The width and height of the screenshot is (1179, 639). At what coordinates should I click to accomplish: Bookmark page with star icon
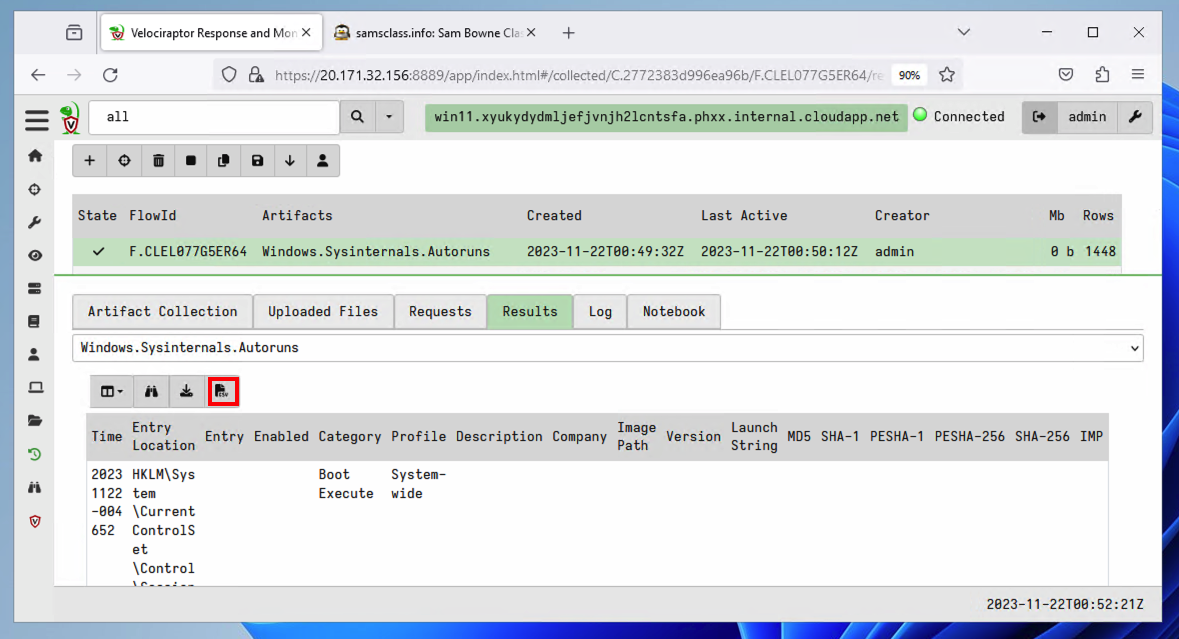tap(947, 74)
